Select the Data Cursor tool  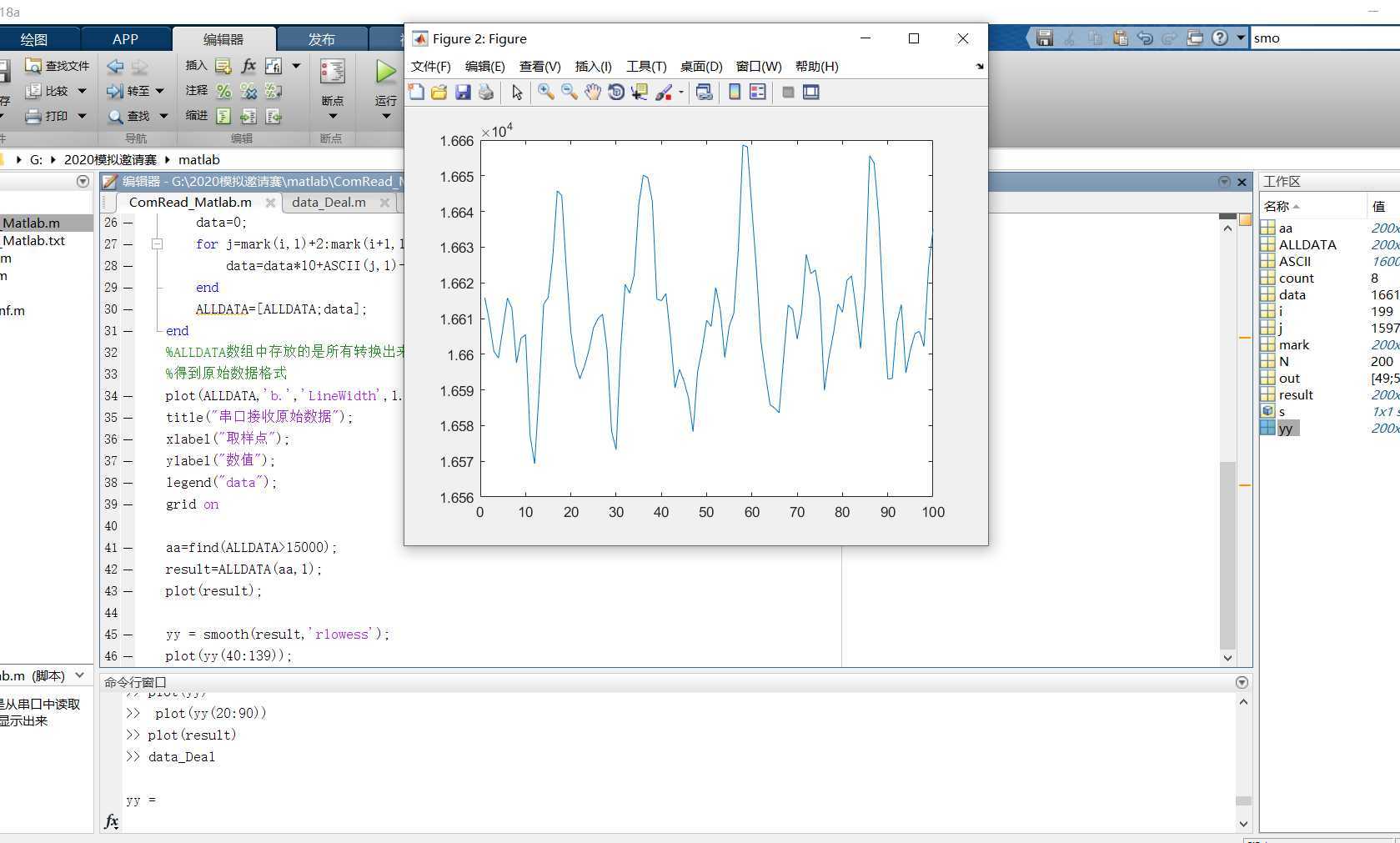pyautogui.click(x=640, y=93)
